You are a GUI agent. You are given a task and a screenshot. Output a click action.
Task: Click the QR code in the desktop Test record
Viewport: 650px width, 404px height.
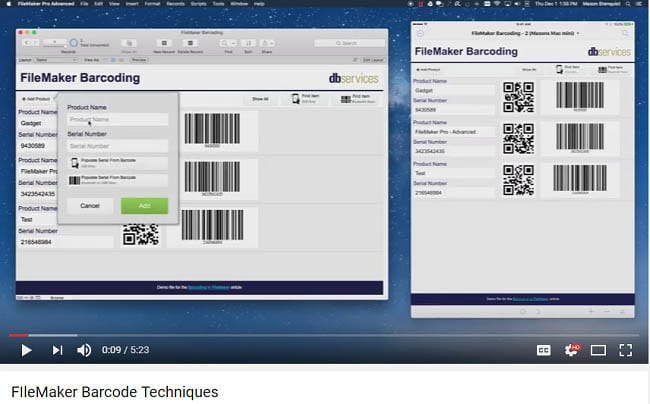141,235
